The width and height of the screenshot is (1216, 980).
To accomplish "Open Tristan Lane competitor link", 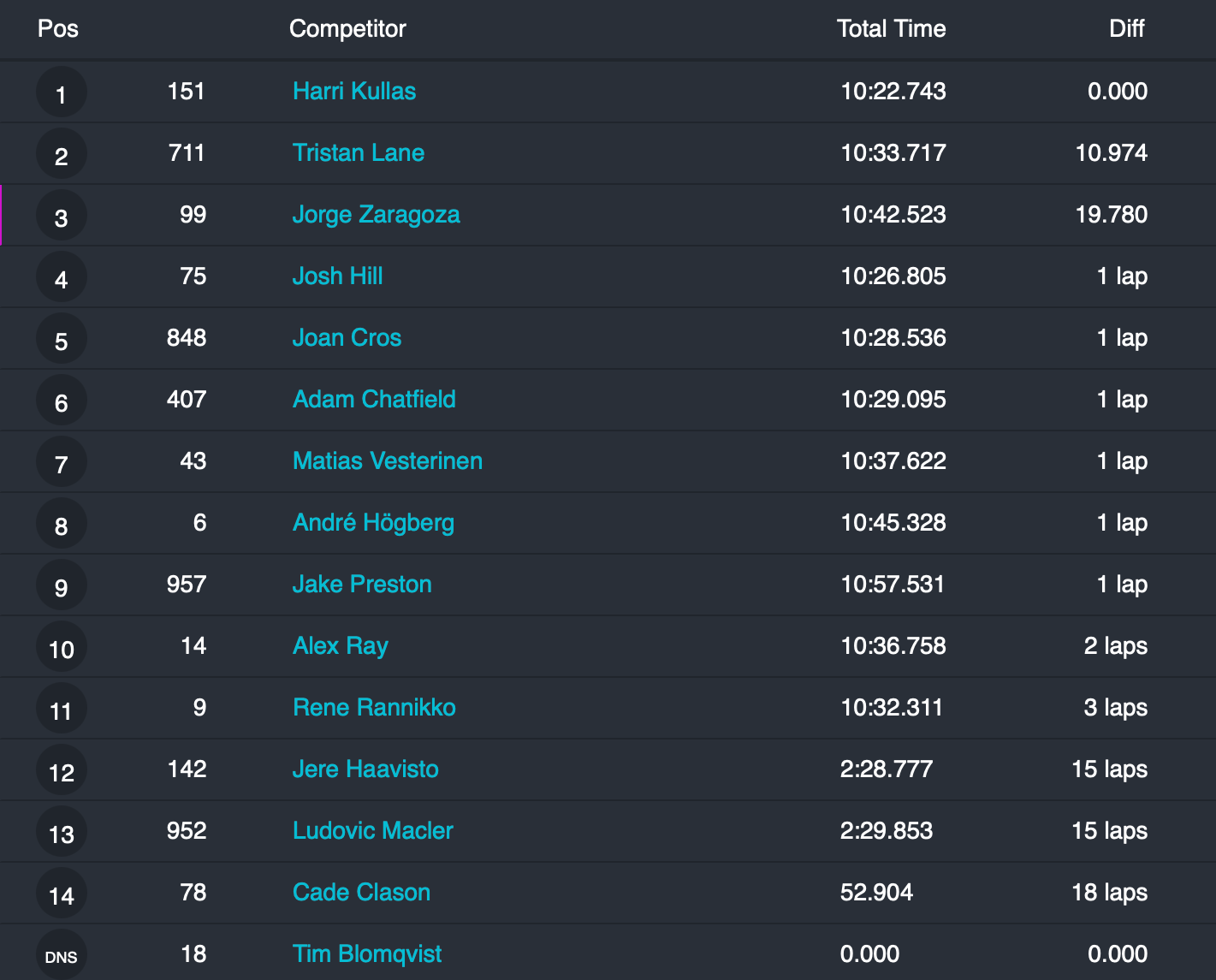I will click(x=358, y=153).
